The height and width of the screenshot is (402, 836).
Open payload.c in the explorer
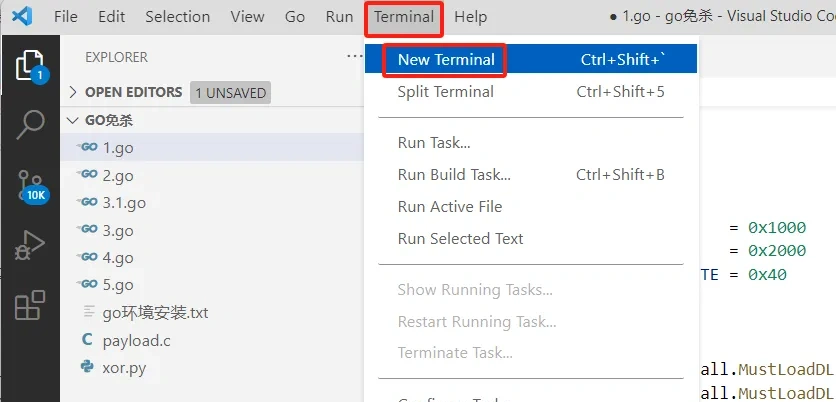[x=212, y=340]
